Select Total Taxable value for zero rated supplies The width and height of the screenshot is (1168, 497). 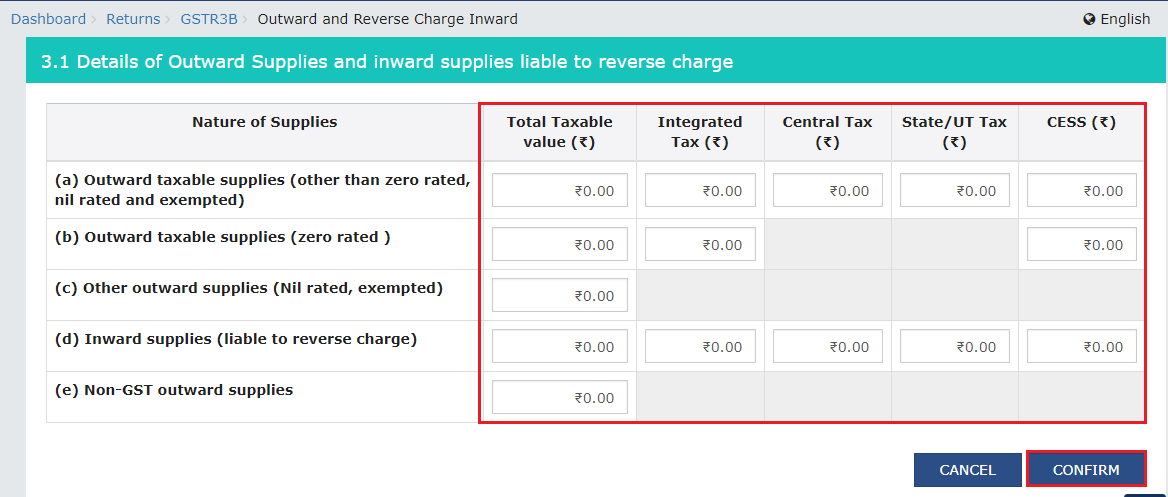pyautogui.click(x=559, y=244)
